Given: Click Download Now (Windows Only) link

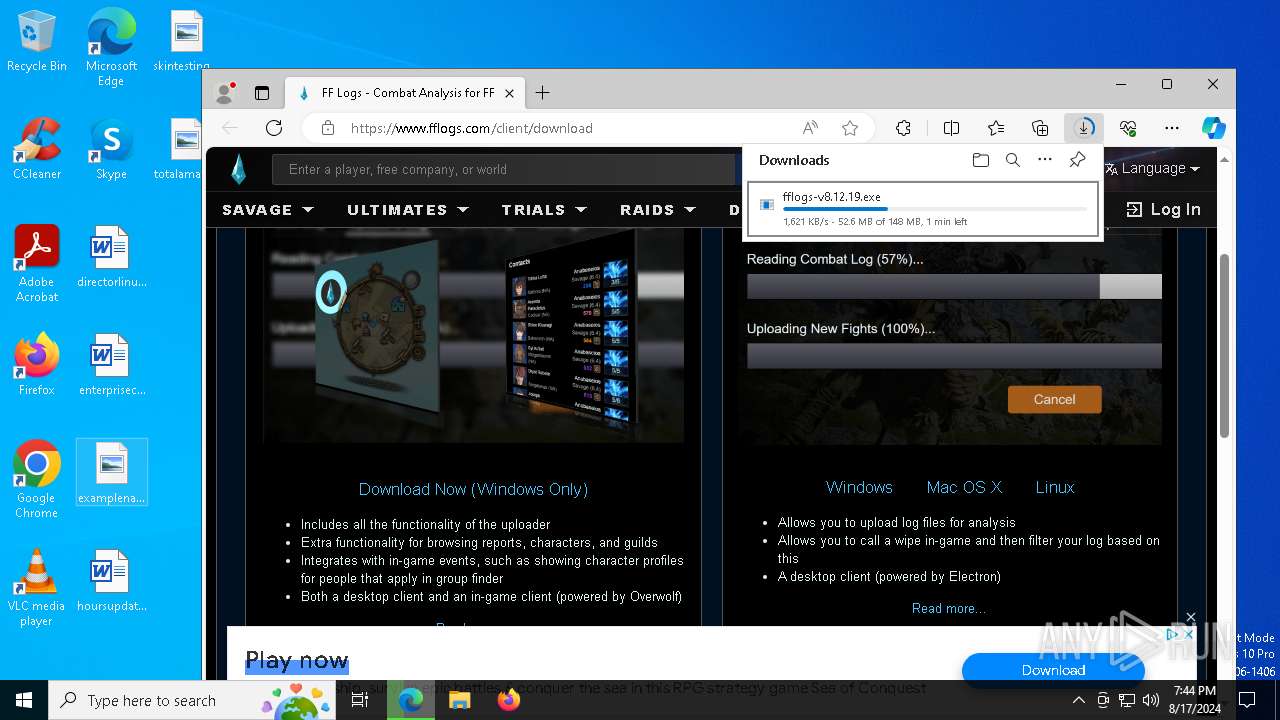Looking at the screenshot, I should coord(473,489).
